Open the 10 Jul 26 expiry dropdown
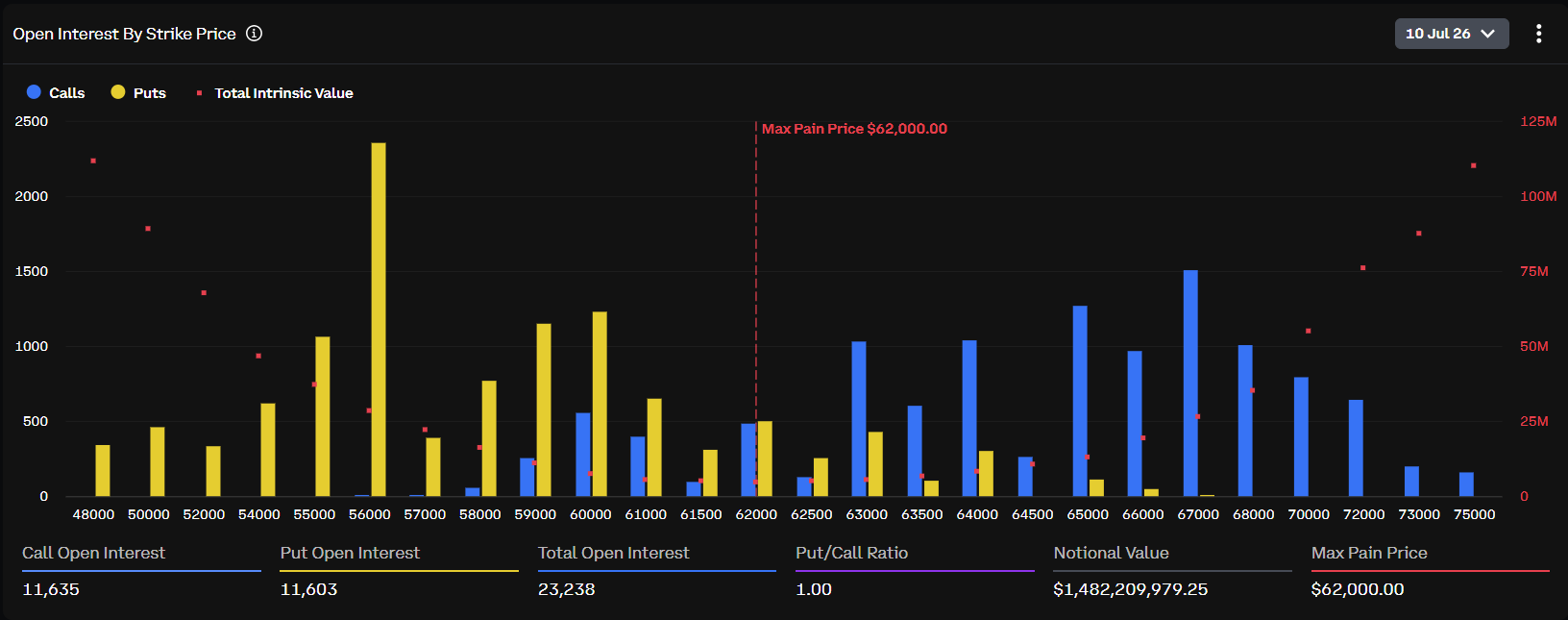Image resolution: width=1568 pixels, height=620 pixels. [x=1452, y=34]
